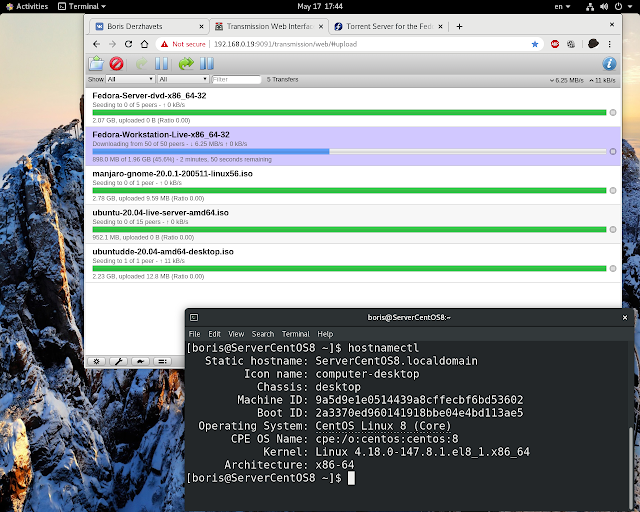Toggle pause button on ubuntu-20.04-live-server row
Viewport: 640px width, 512px height.
pos(613,229)
